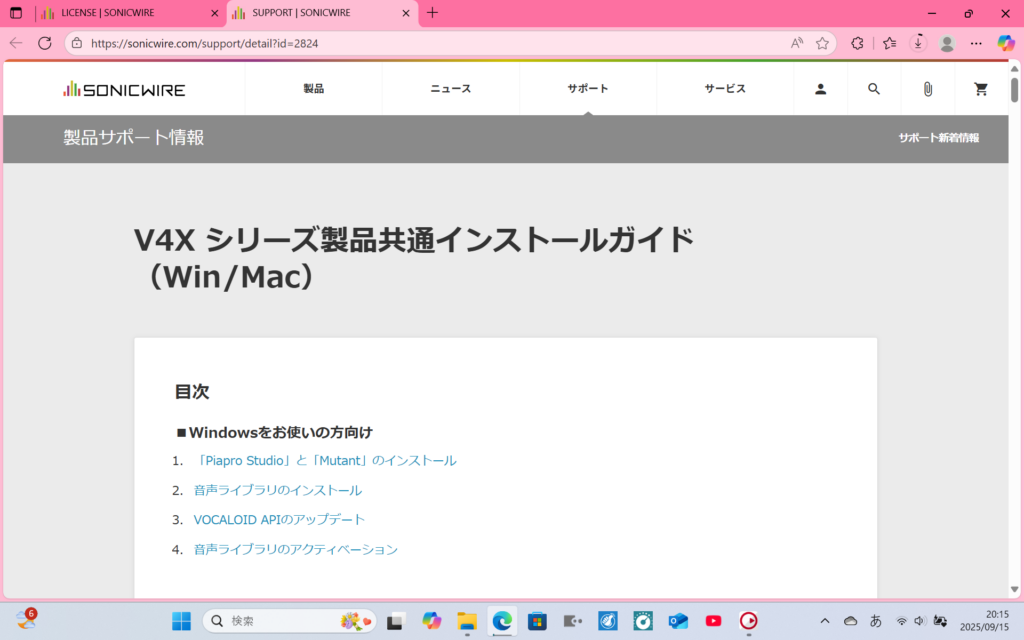The image size is (1024, 640).
Task: Click the site search magnifier icon
Action: (x=874, y=89)
